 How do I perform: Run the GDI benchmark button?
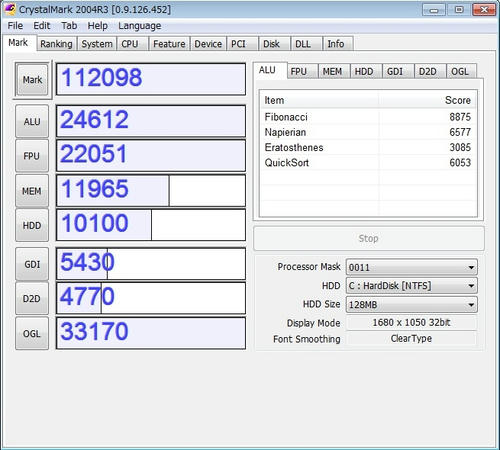coord(32,264)
